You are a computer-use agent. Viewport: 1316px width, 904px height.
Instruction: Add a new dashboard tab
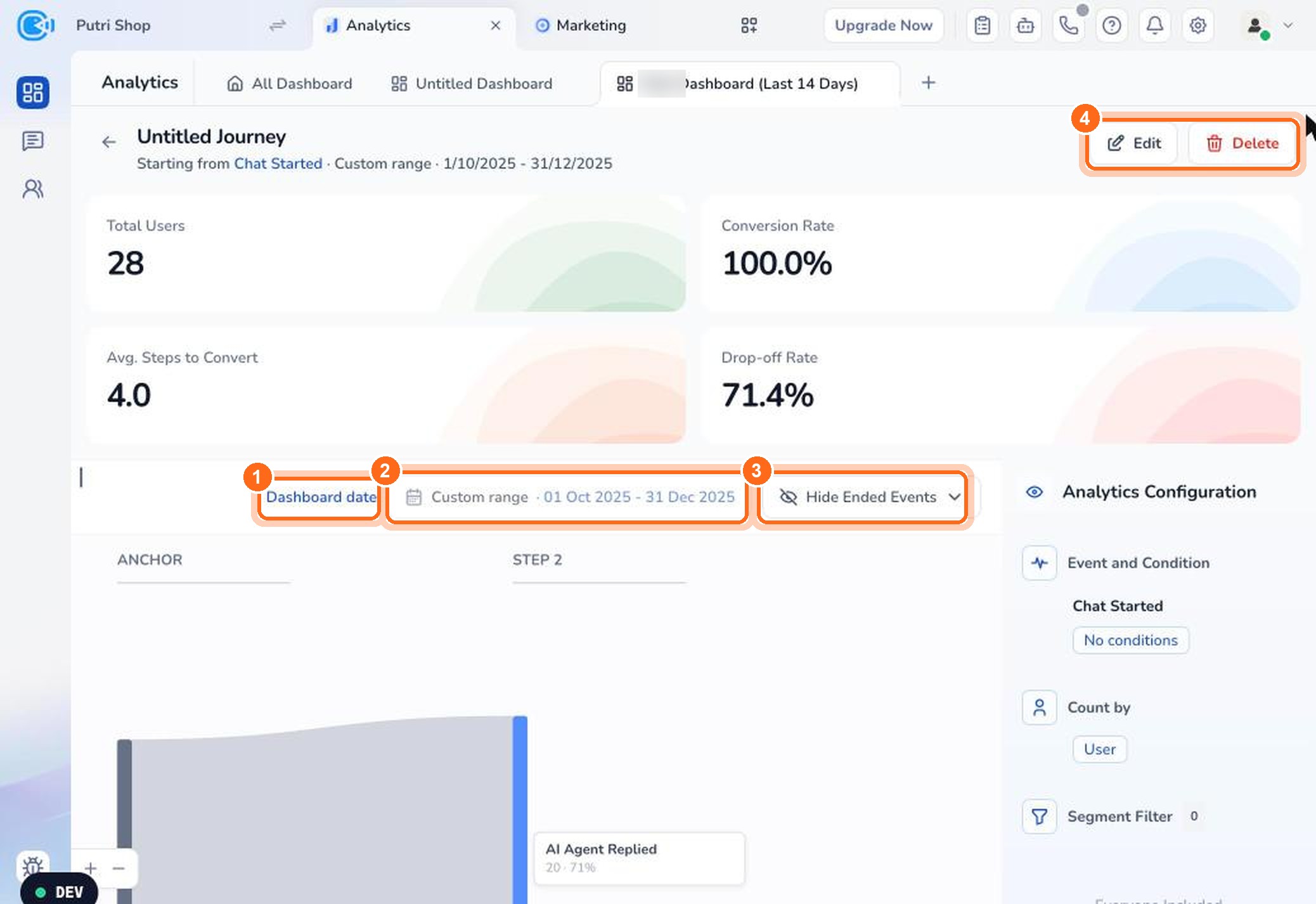(x=929, y=83)
